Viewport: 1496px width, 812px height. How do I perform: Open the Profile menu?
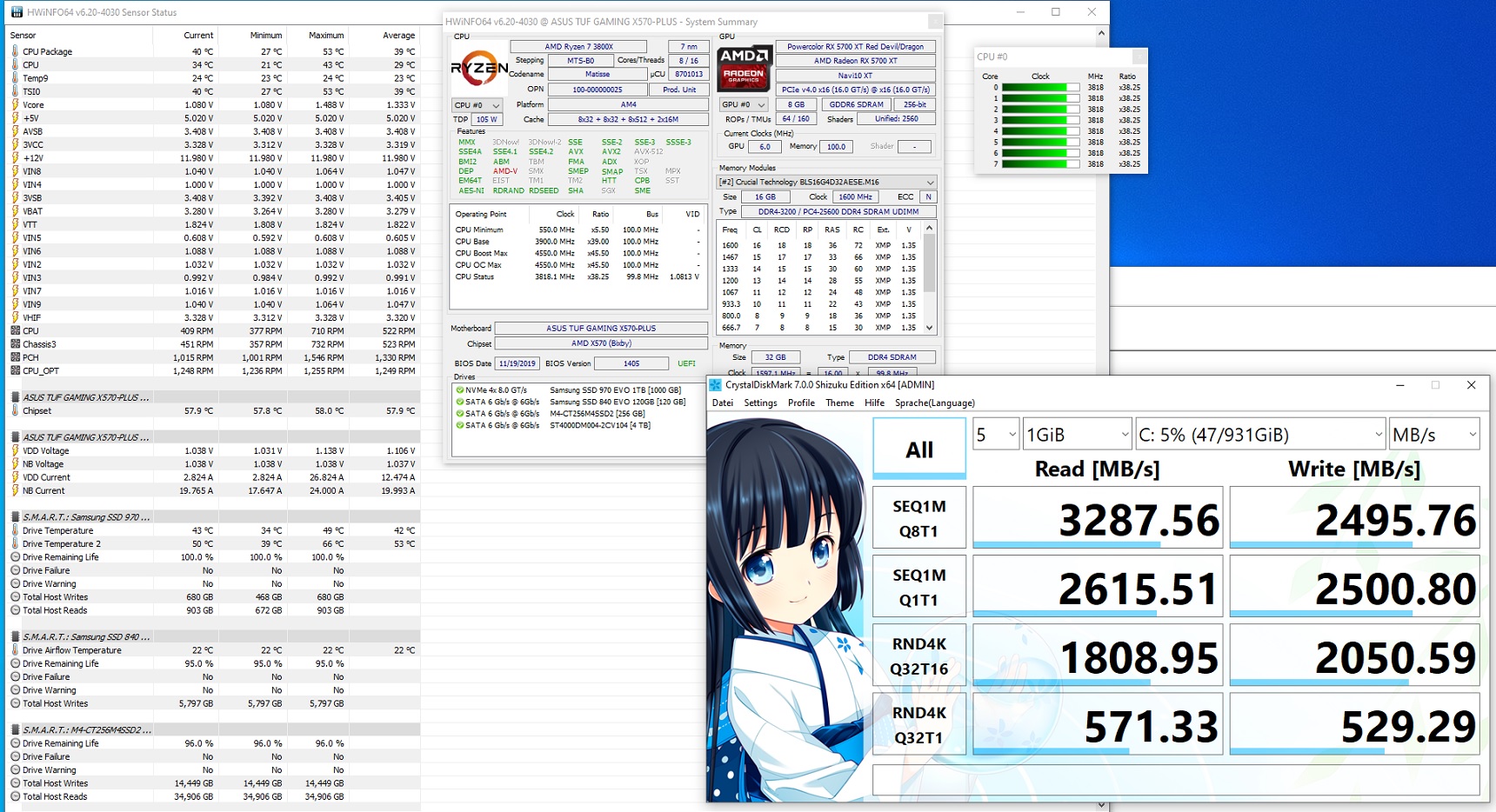point(801,403)
